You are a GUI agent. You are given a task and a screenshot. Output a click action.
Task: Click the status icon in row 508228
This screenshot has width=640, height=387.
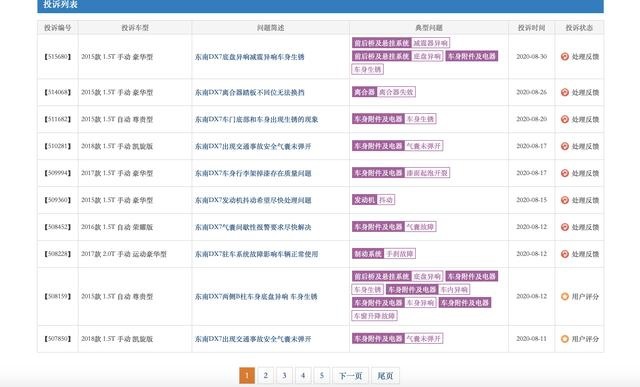[565, 254]
